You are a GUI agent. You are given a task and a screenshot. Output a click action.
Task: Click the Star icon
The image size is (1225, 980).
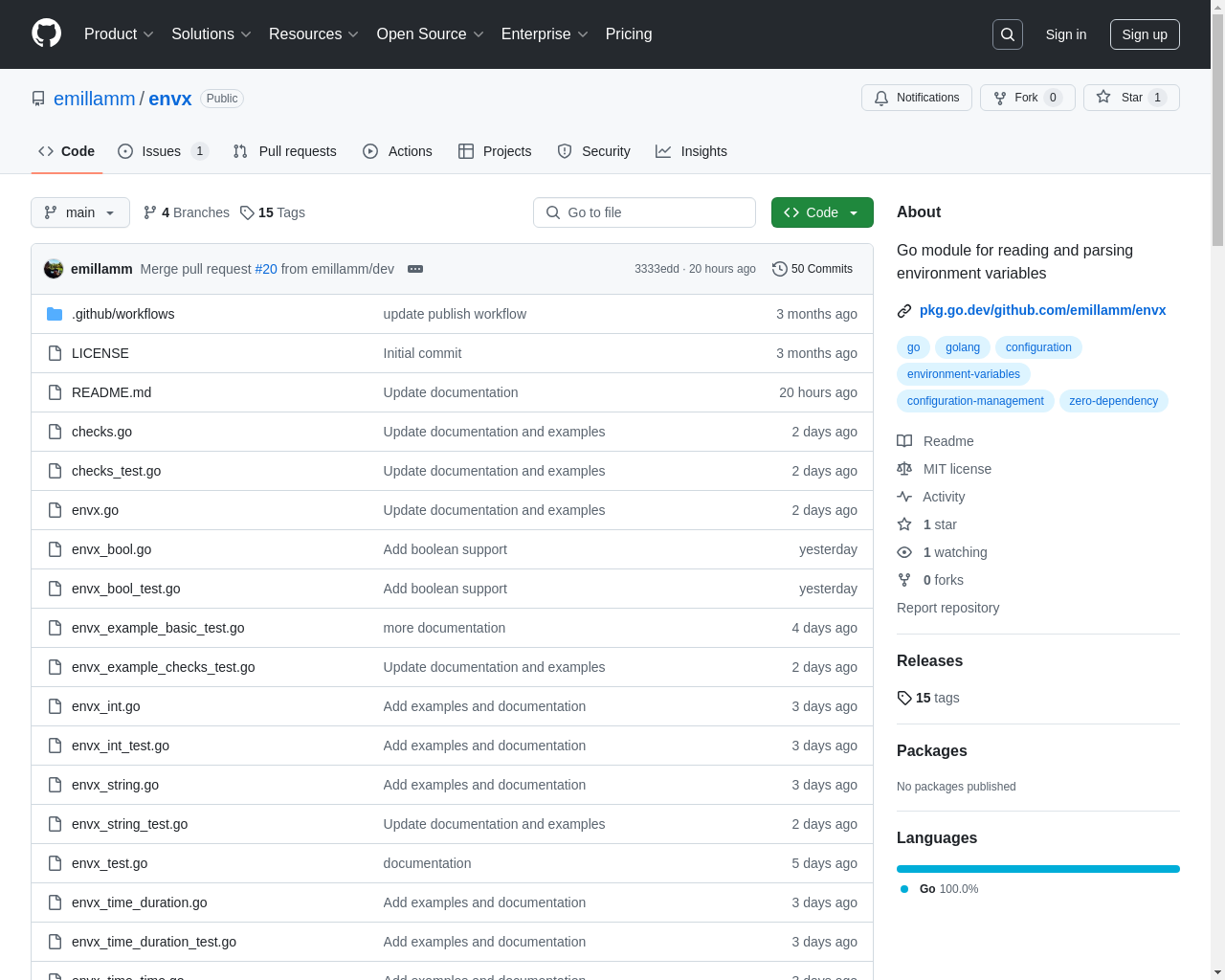(x=1103, y=97)
